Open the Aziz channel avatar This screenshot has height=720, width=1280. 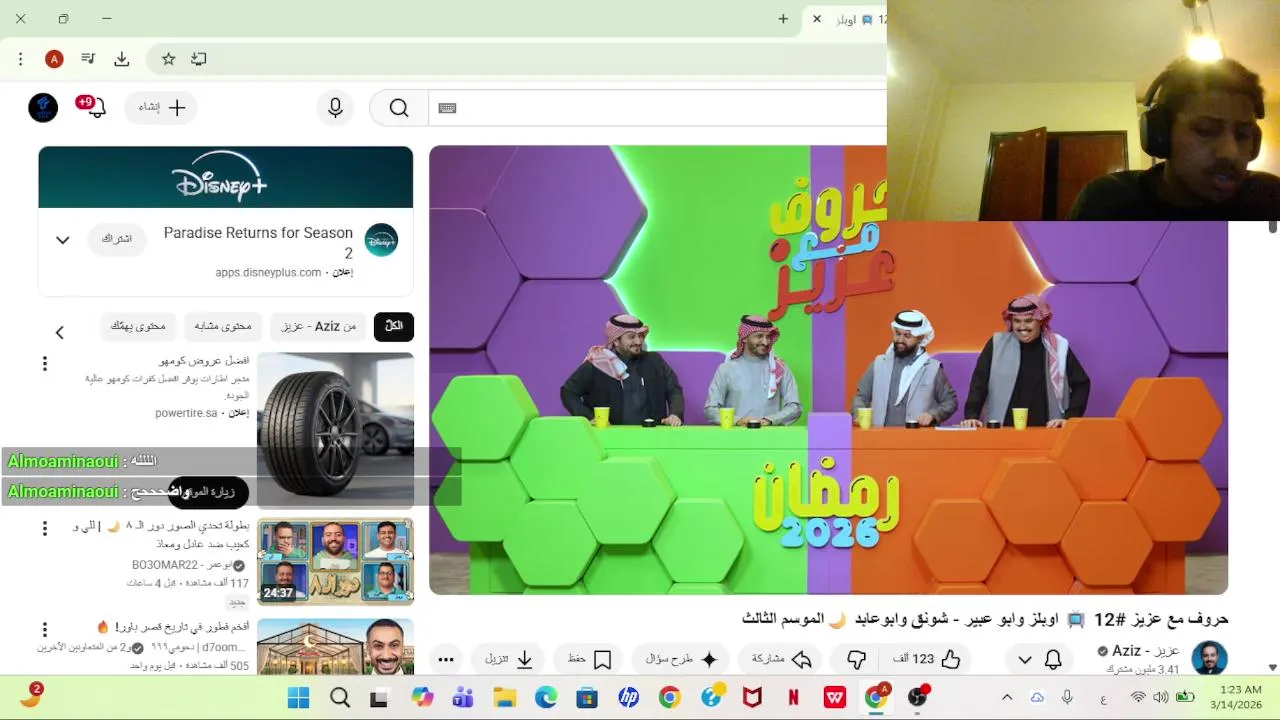1209,659
